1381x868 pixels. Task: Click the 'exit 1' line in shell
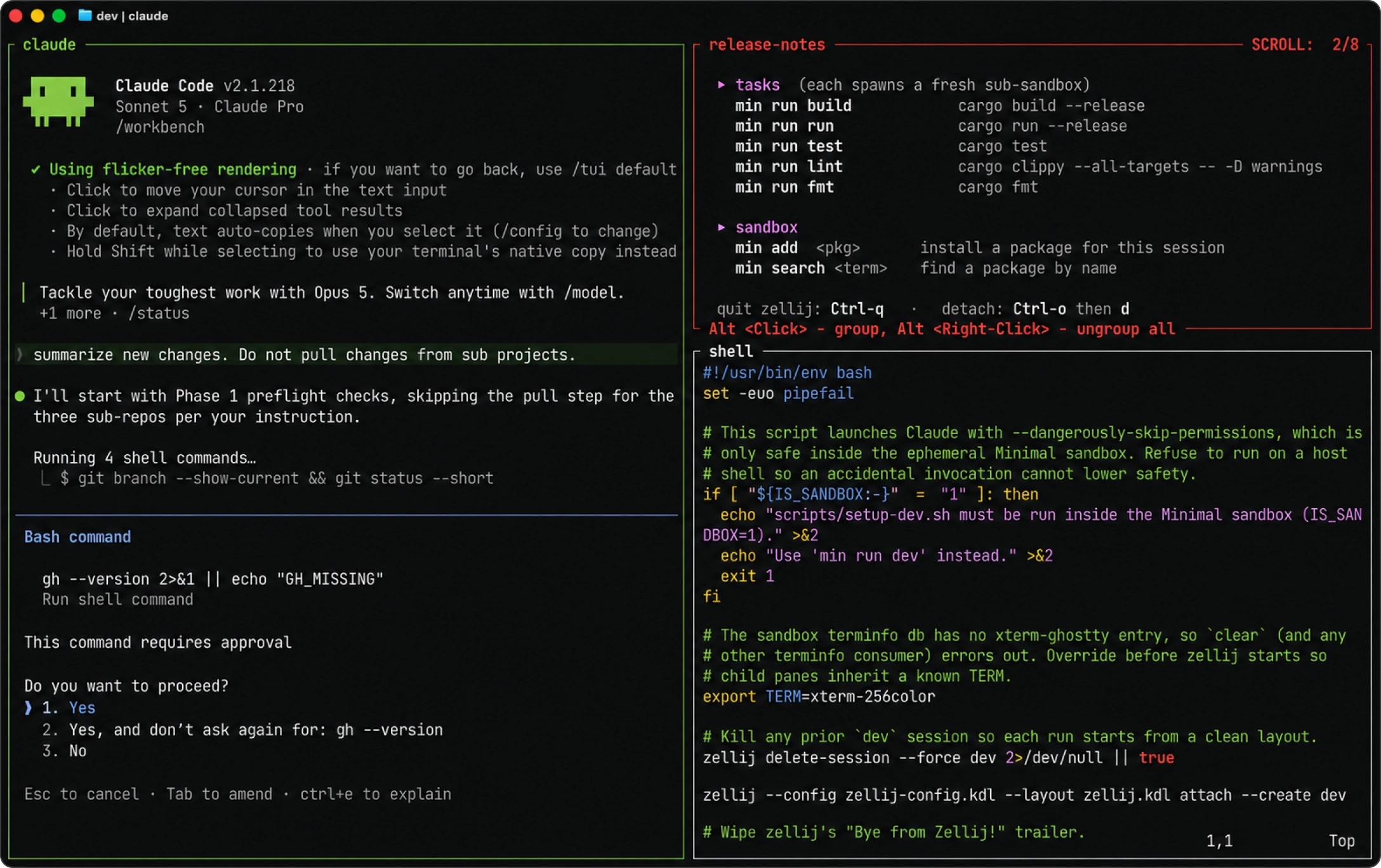[747, 575]
